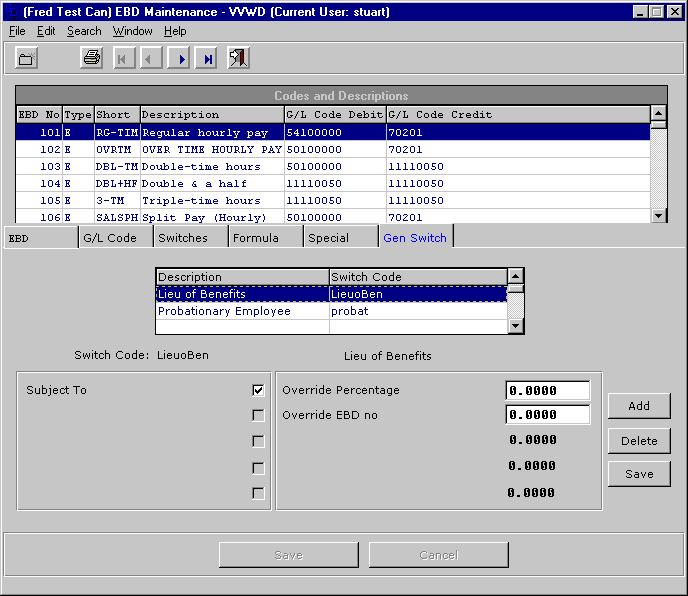The height and width of the screenshot is (596, 688).
Task: Click the exit door icon
Action: tap(238, 59)
